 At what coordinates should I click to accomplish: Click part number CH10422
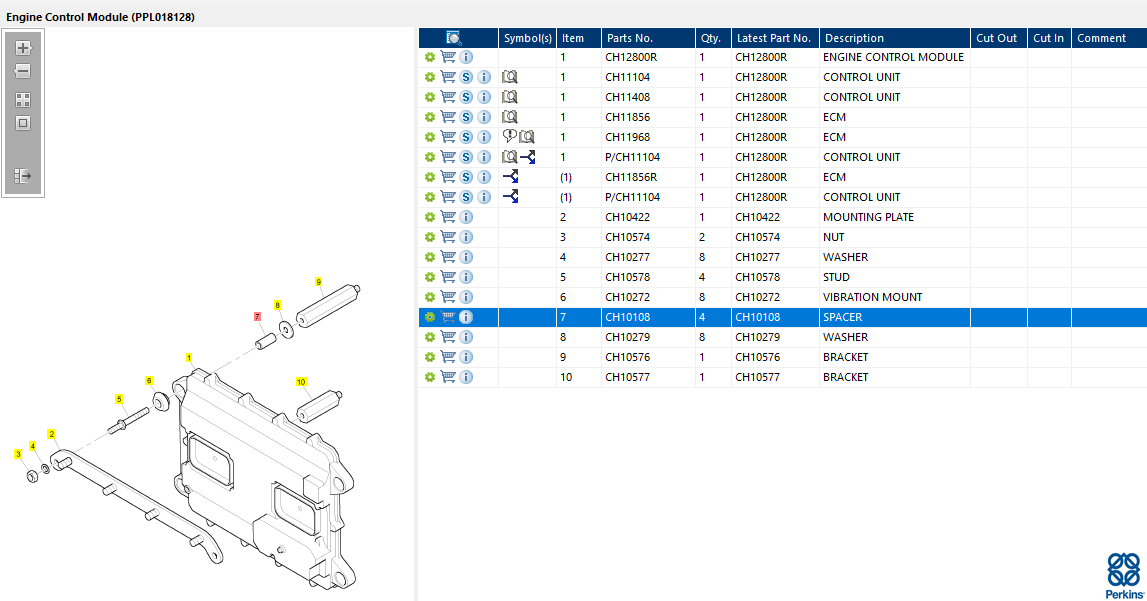(628, 217)
